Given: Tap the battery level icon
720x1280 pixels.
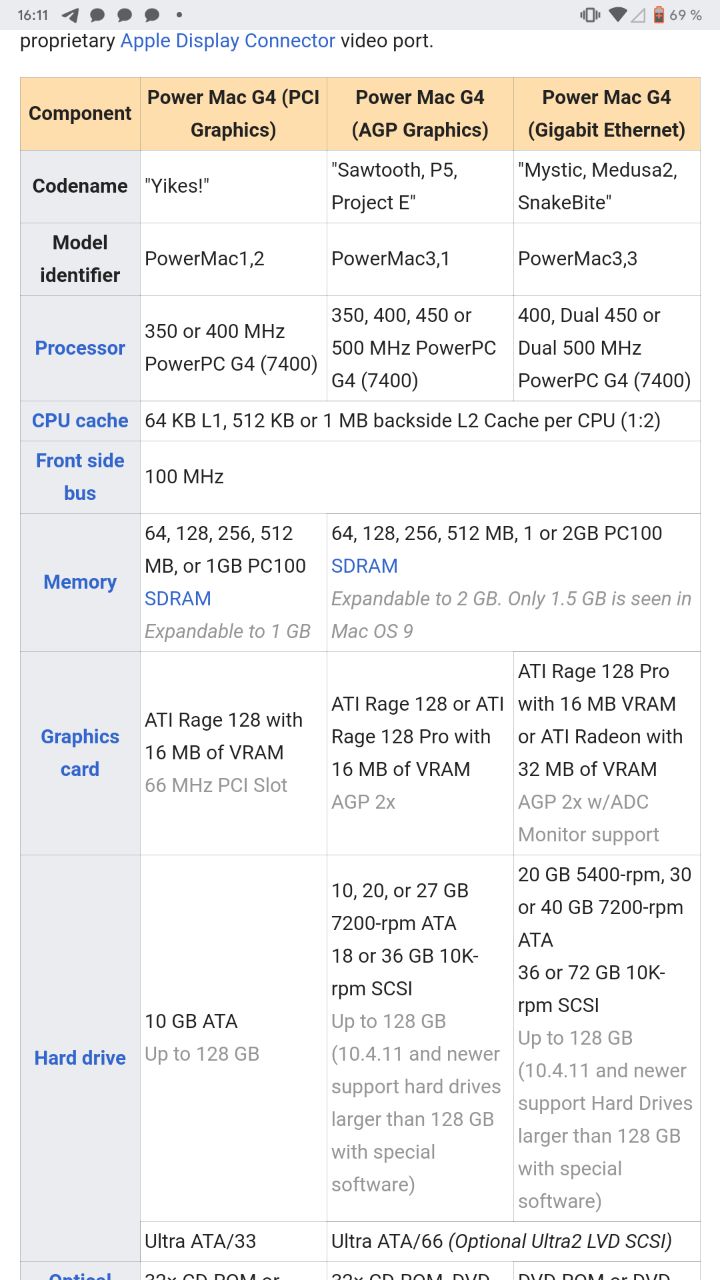Looking at the screenshot, I should (659, 15).
